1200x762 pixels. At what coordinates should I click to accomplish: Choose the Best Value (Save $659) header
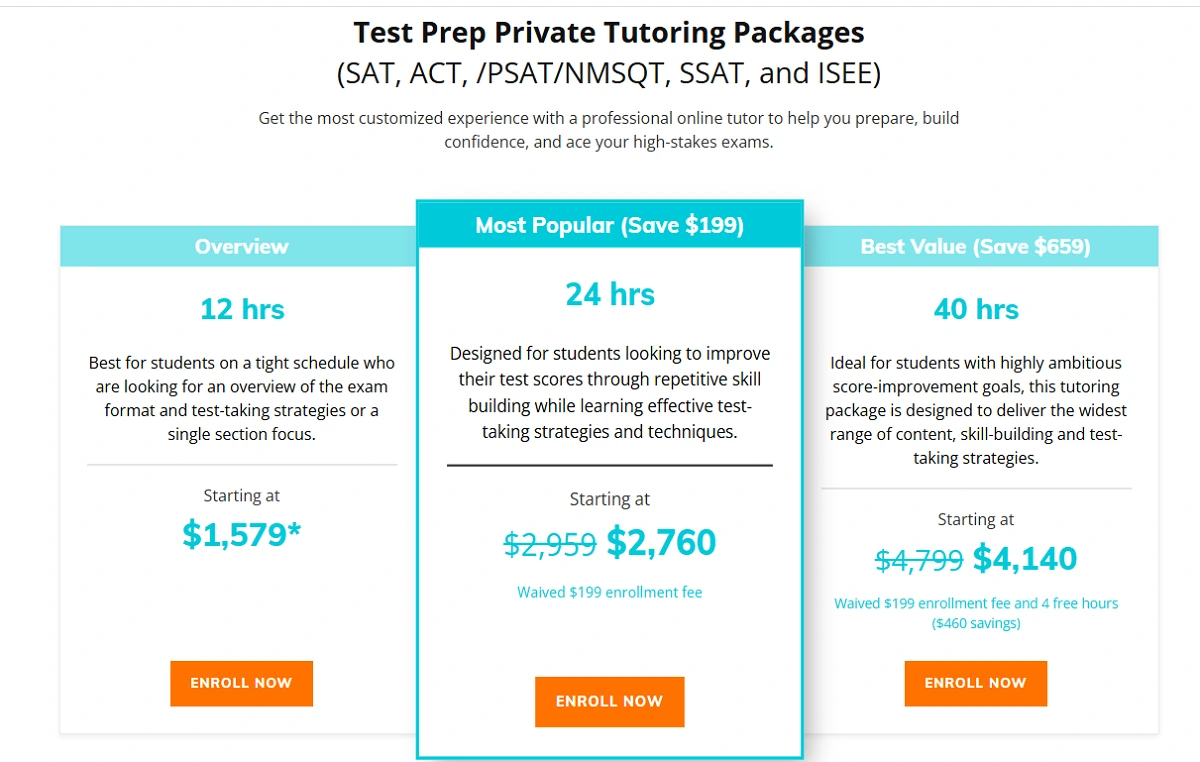[975, 246]
